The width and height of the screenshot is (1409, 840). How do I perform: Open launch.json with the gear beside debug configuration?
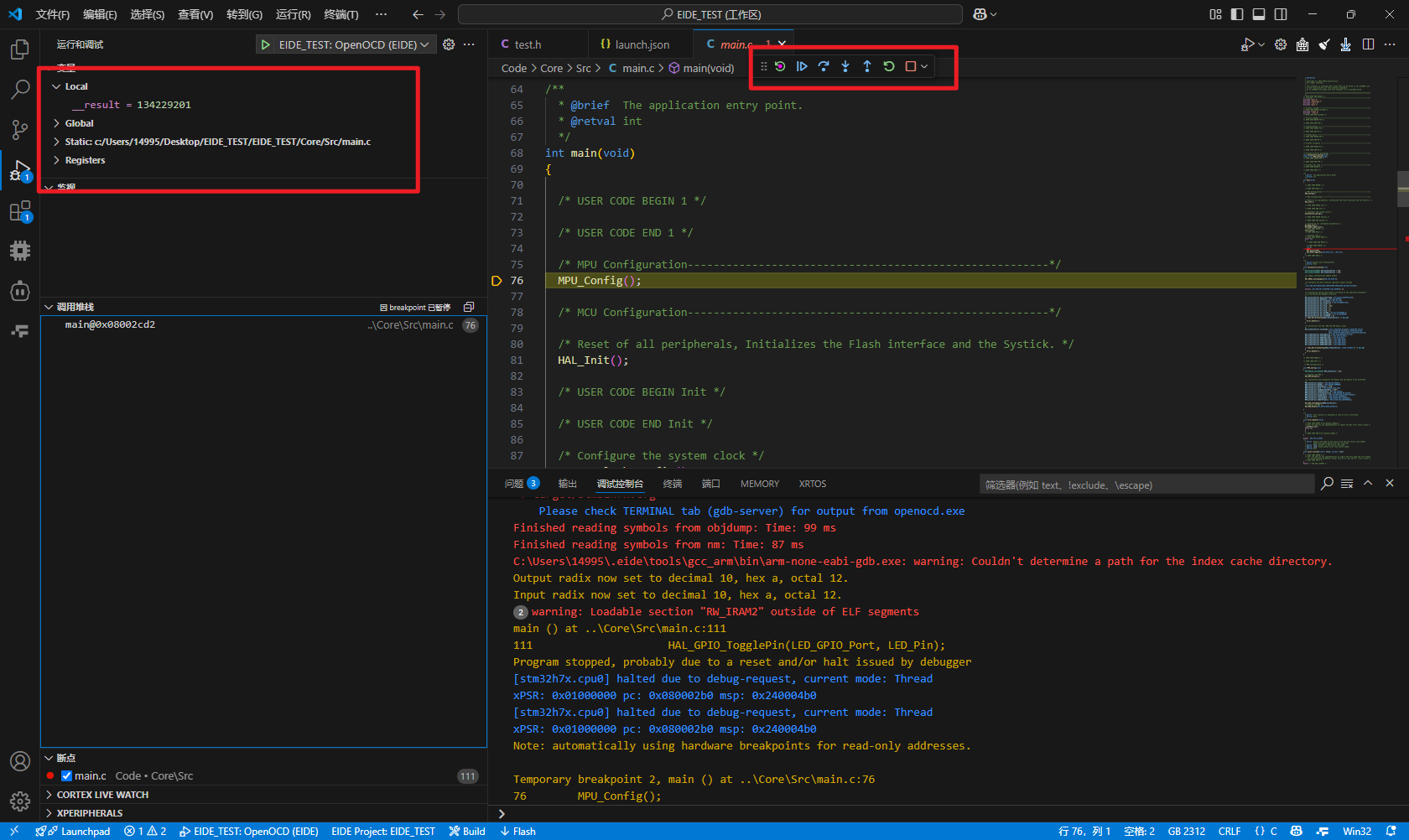click(449, 44)
